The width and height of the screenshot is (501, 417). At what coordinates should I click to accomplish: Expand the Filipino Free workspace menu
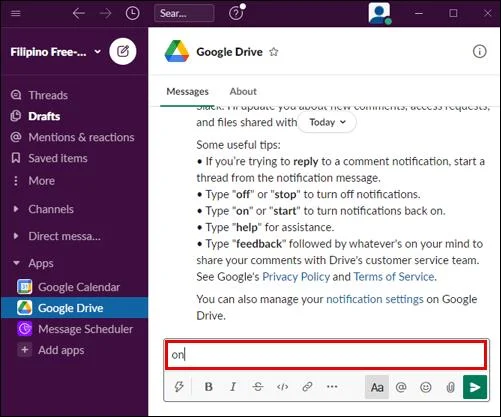point(55,52)
